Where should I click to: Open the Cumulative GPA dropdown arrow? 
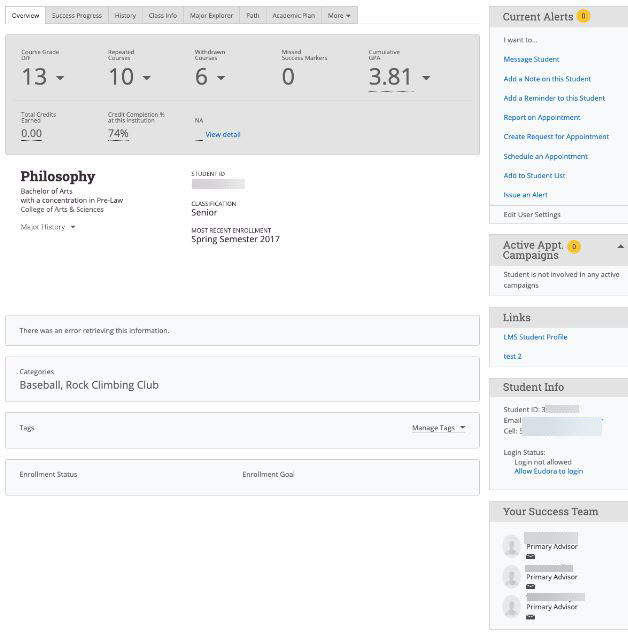click(x=425, y=78)
